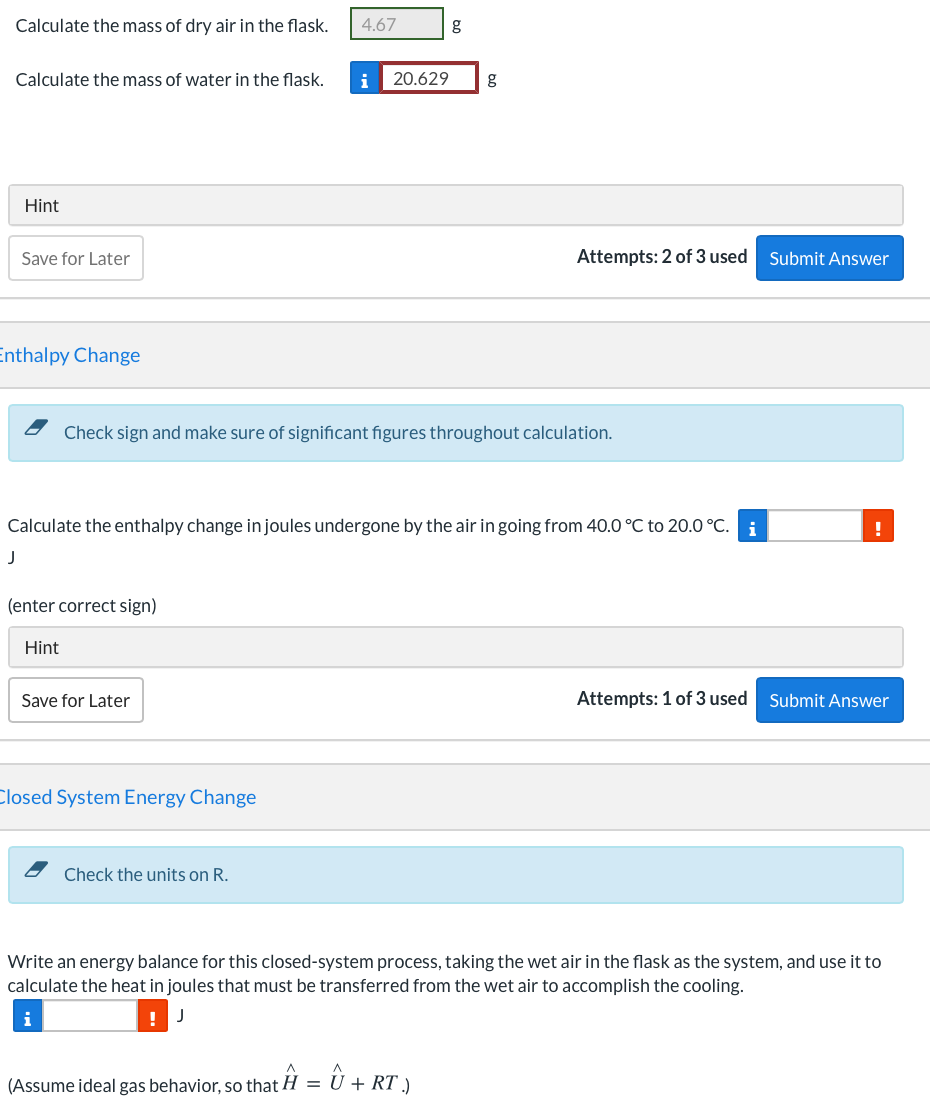Click eraser icon in units on R notice
The image size is (930, 1104).
tap(36, 870)
